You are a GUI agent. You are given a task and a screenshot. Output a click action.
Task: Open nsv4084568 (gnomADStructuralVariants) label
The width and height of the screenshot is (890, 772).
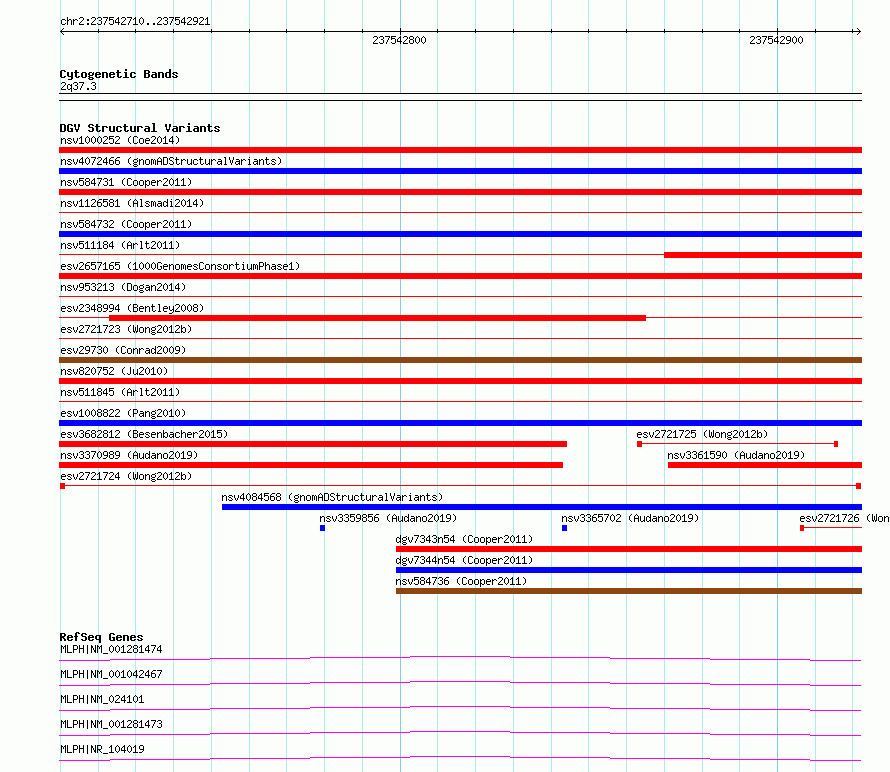(332, 497)
